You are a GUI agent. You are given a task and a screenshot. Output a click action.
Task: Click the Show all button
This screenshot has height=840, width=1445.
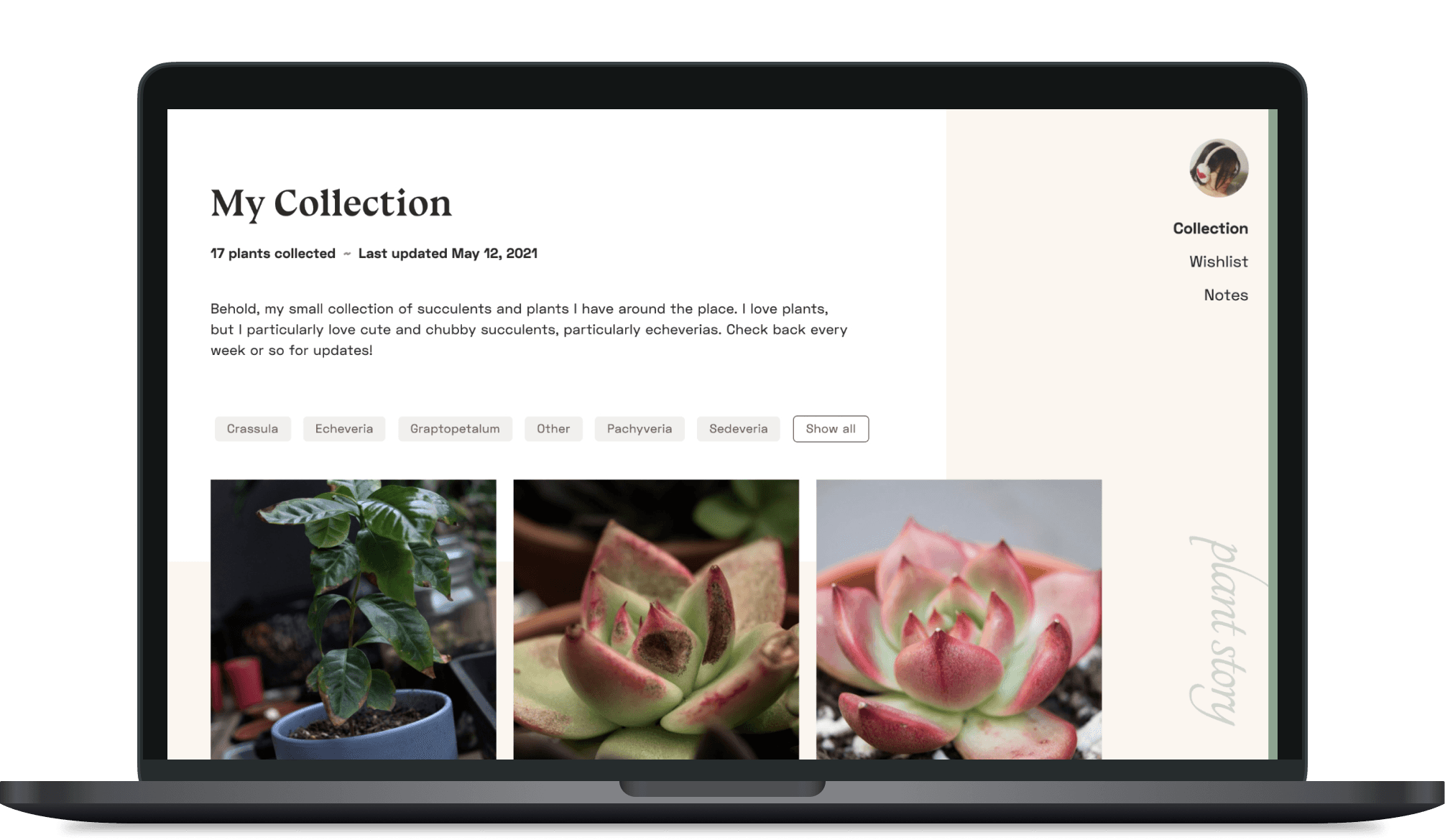click(831, 429)
